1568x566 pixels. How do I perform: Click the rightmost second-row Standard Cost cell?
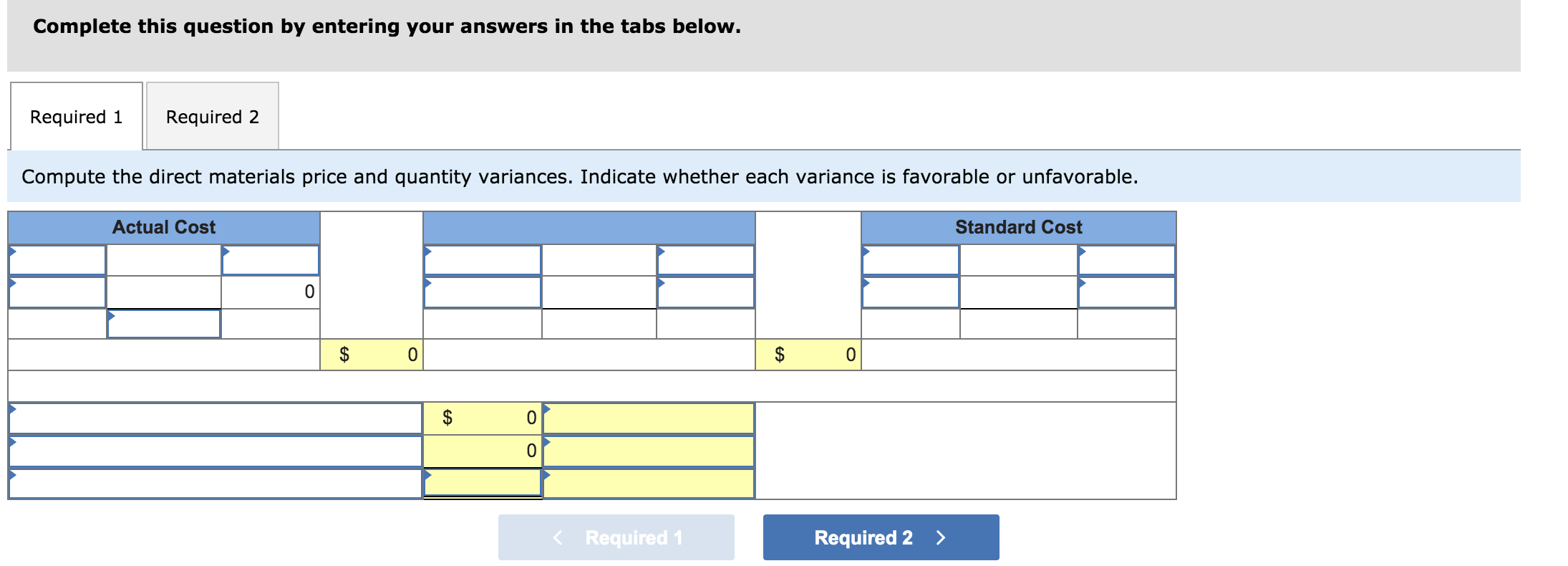[1126, 292]
